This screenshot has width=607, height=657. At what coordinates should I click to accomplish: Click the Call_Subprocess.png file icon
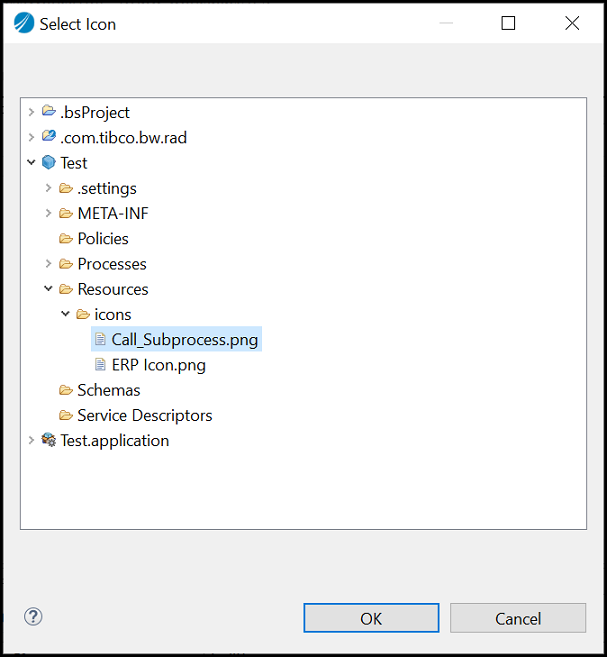pyautogui.click(x=100, y=340)
